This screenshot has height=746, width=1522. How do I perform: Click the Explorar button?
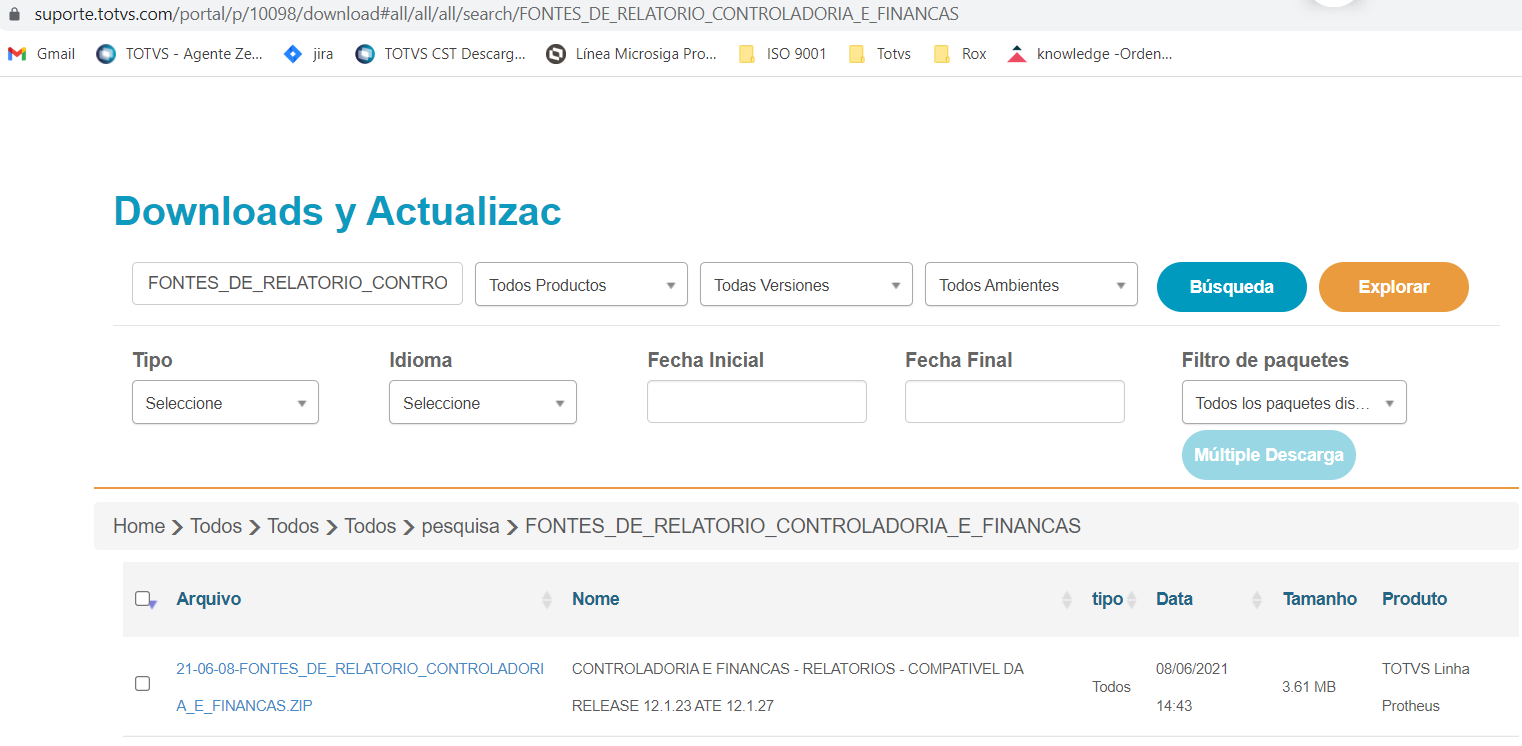[1394, 287]
